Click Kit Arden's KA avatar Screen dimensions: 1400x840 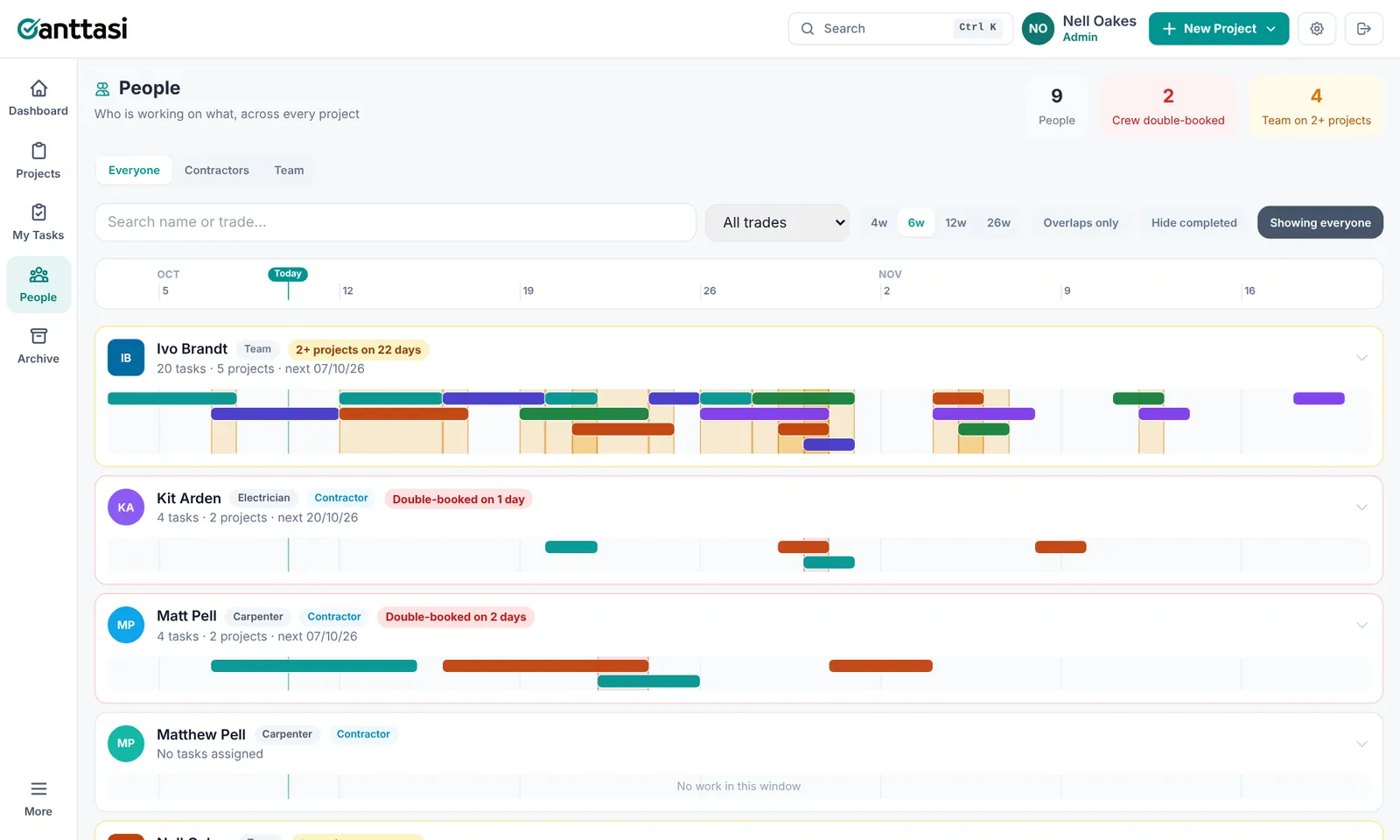(x=126, y=507)
